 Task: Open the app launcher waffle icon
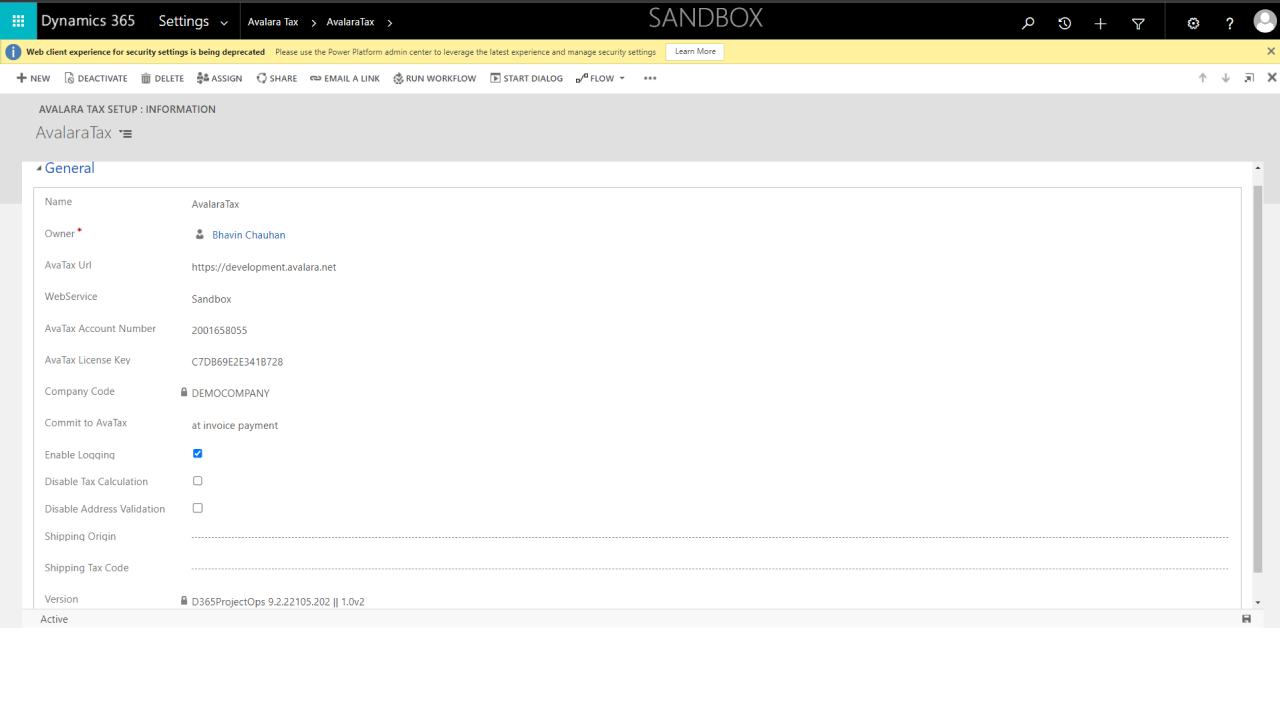click(18, 21)
